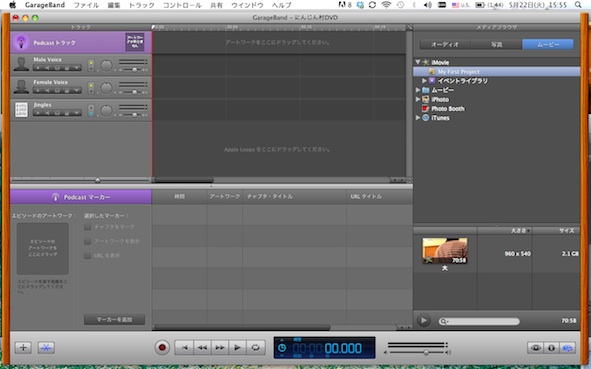This screenshot has height=369, width=591.
Task: Start playback with the play button
Action: (x=237, y=348)
